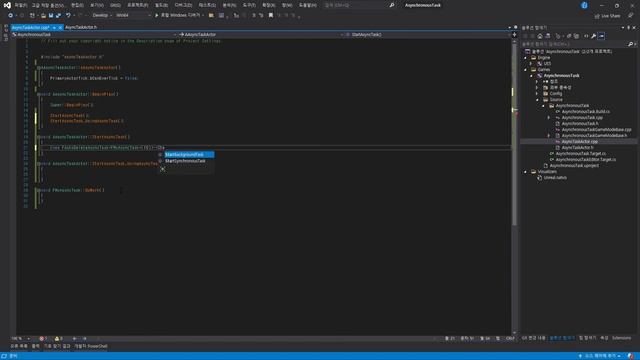
Task: Start debugging with the green play icon
Action: 156,15
